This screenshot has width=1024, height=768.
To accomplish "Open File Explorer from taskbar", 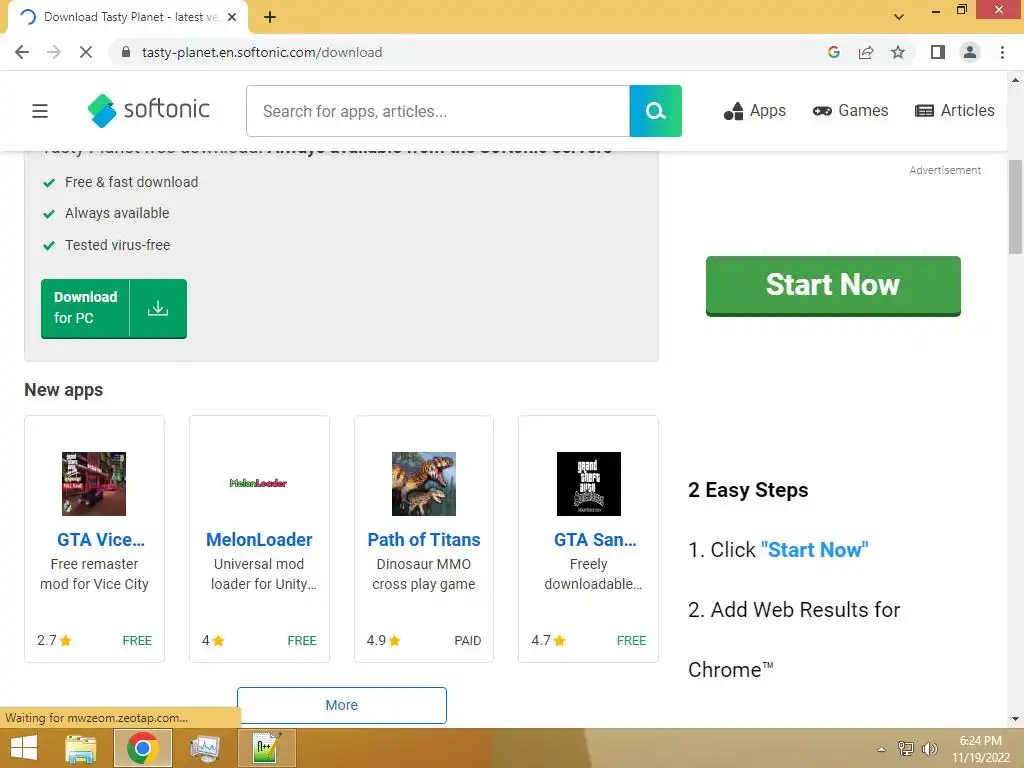I will click(x=80, y=748).
